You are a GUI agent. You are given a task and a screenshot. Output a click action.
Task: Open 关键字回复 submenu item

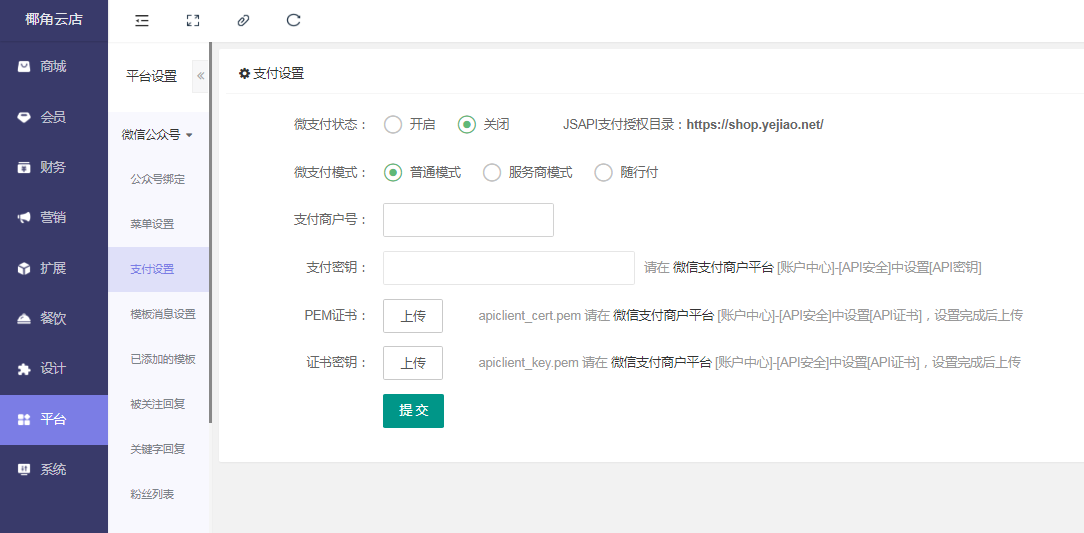pyautogui.click(x=158, y=449)
